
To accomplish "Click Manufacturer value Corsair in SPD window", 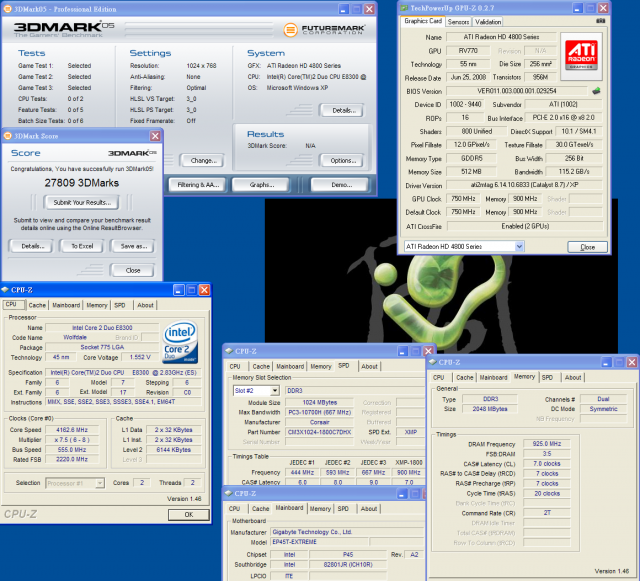I will pyautogui.click(x=319, y=422).
